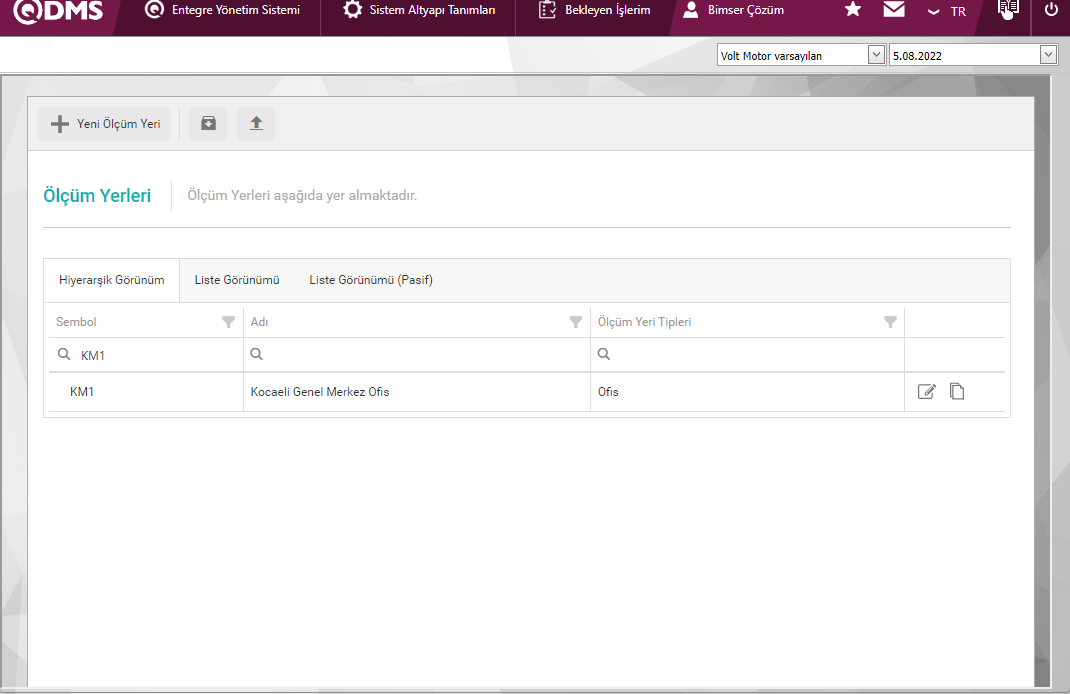Click the Yeni Ölçüm Yeri button

coord(105,124)
